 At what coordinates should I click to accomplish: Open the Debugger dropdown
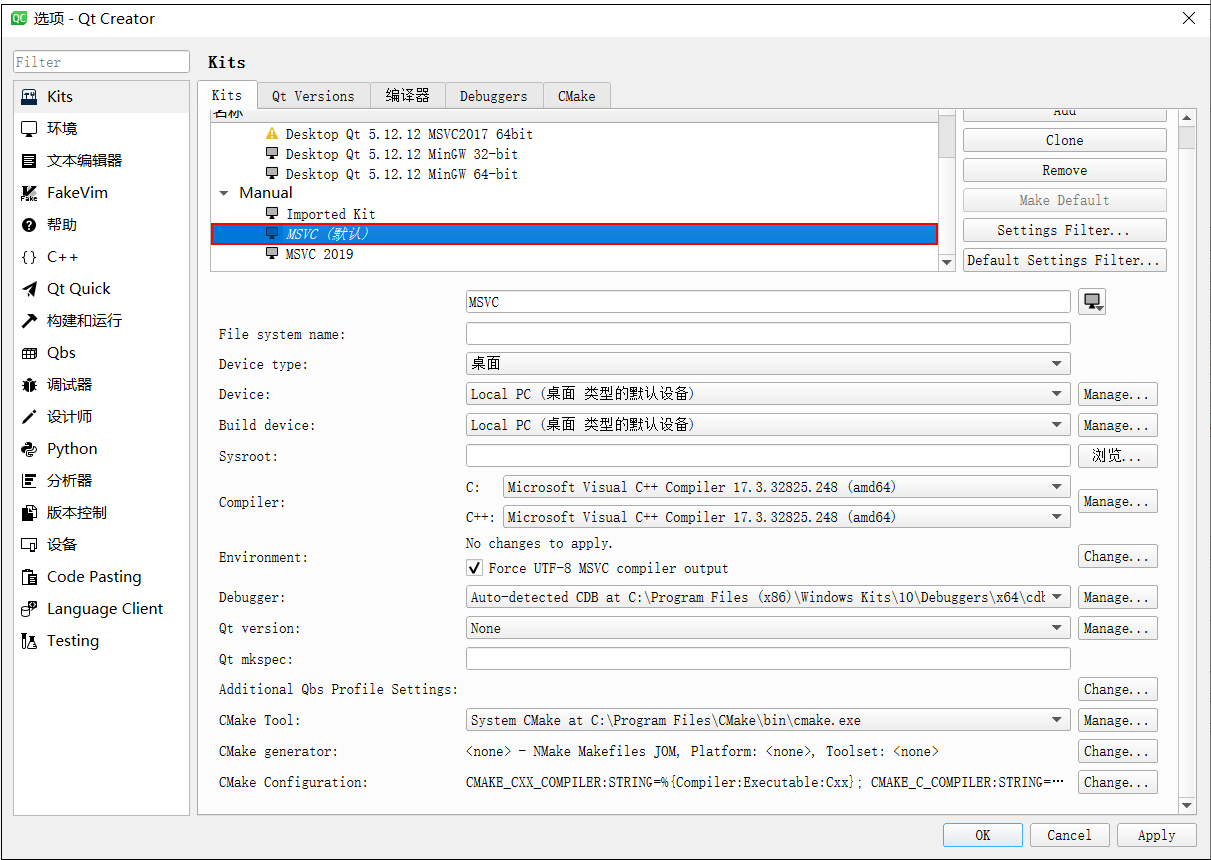(x=768, y=597)
